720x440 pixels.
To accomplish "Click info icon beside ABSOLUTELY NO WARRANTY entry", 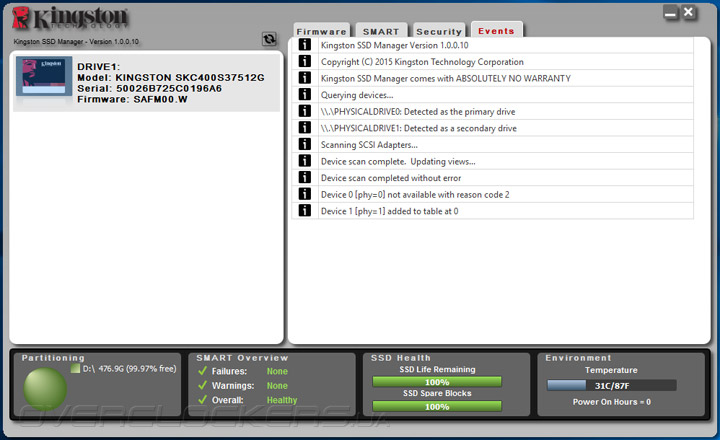I will pyautogui.click(x=304, y=78).
